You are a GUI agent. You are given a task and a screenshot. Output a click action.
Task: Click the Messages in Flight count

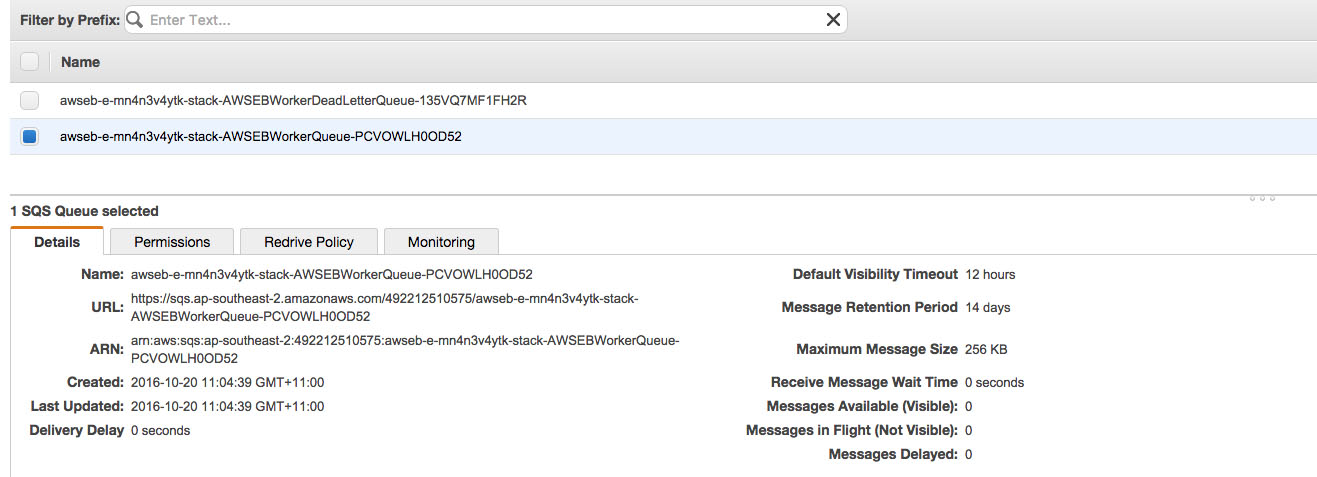point(968,430)
